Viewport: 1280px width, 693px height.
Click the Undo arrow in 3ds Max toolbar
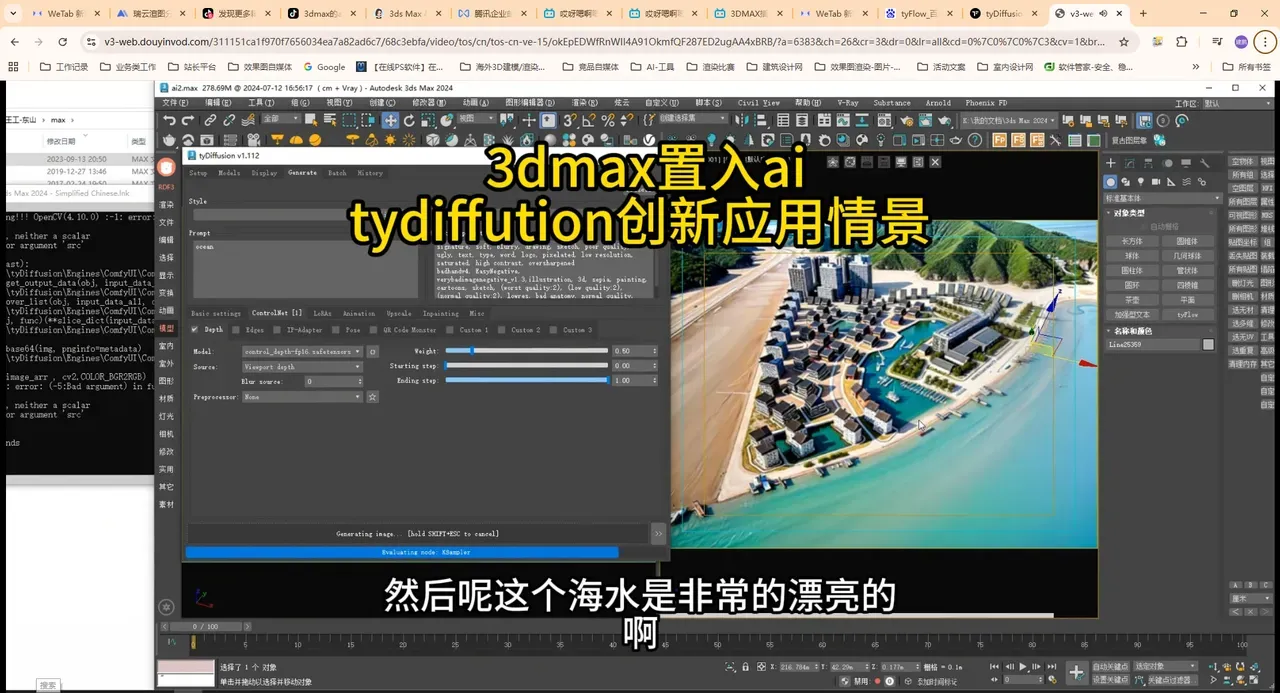170,121
